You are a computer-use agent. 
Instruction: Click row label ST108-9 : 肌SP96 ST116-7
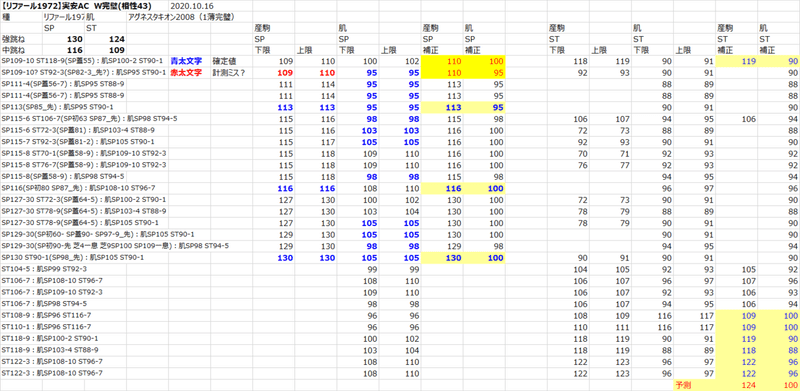(x=46, y=315)
